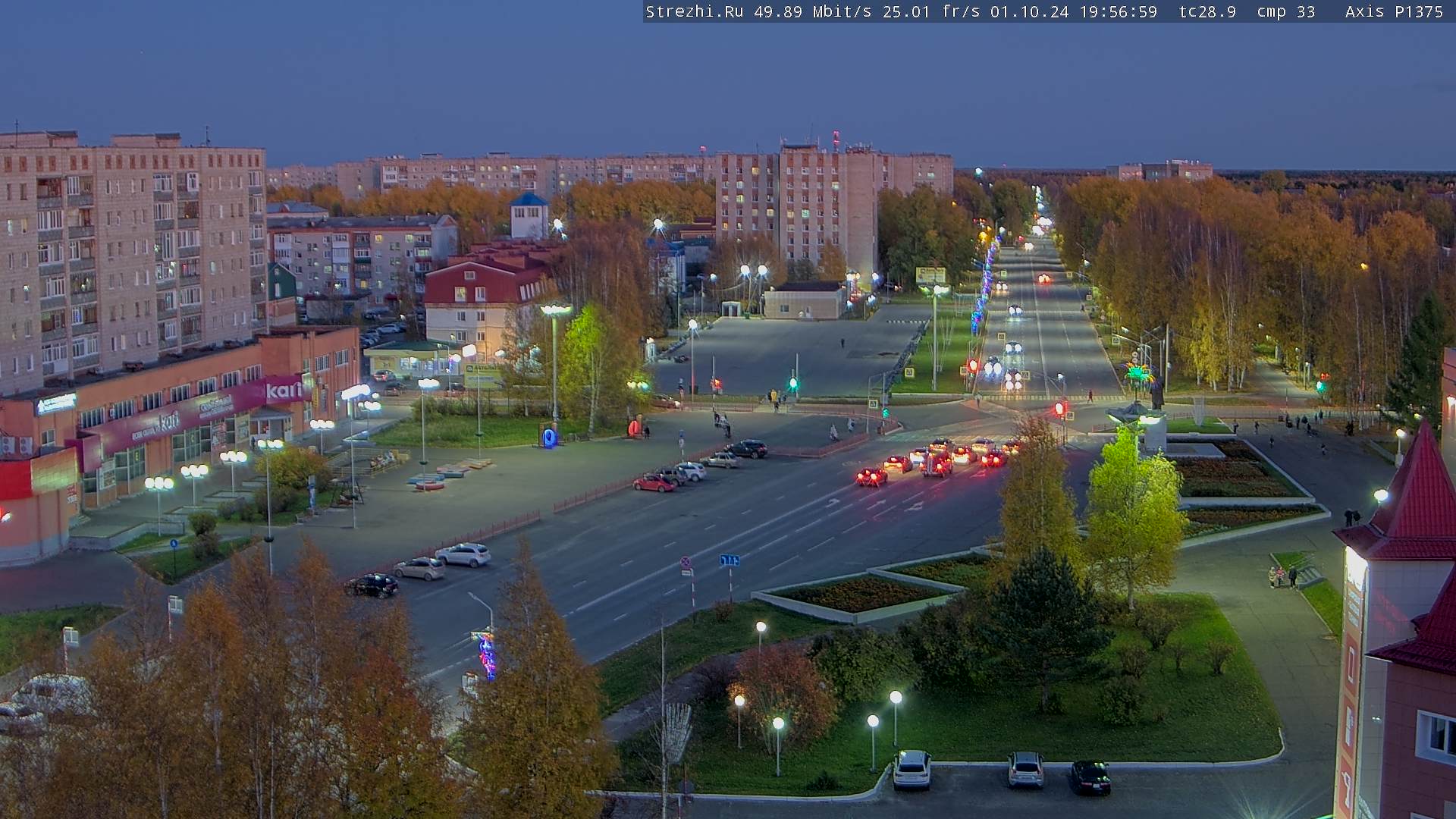Select the "Axis P1375" camera model text
Image resolution: width=1456 pixels, height=819 pixels.
pyautogui.click(x=1394, y=11)
